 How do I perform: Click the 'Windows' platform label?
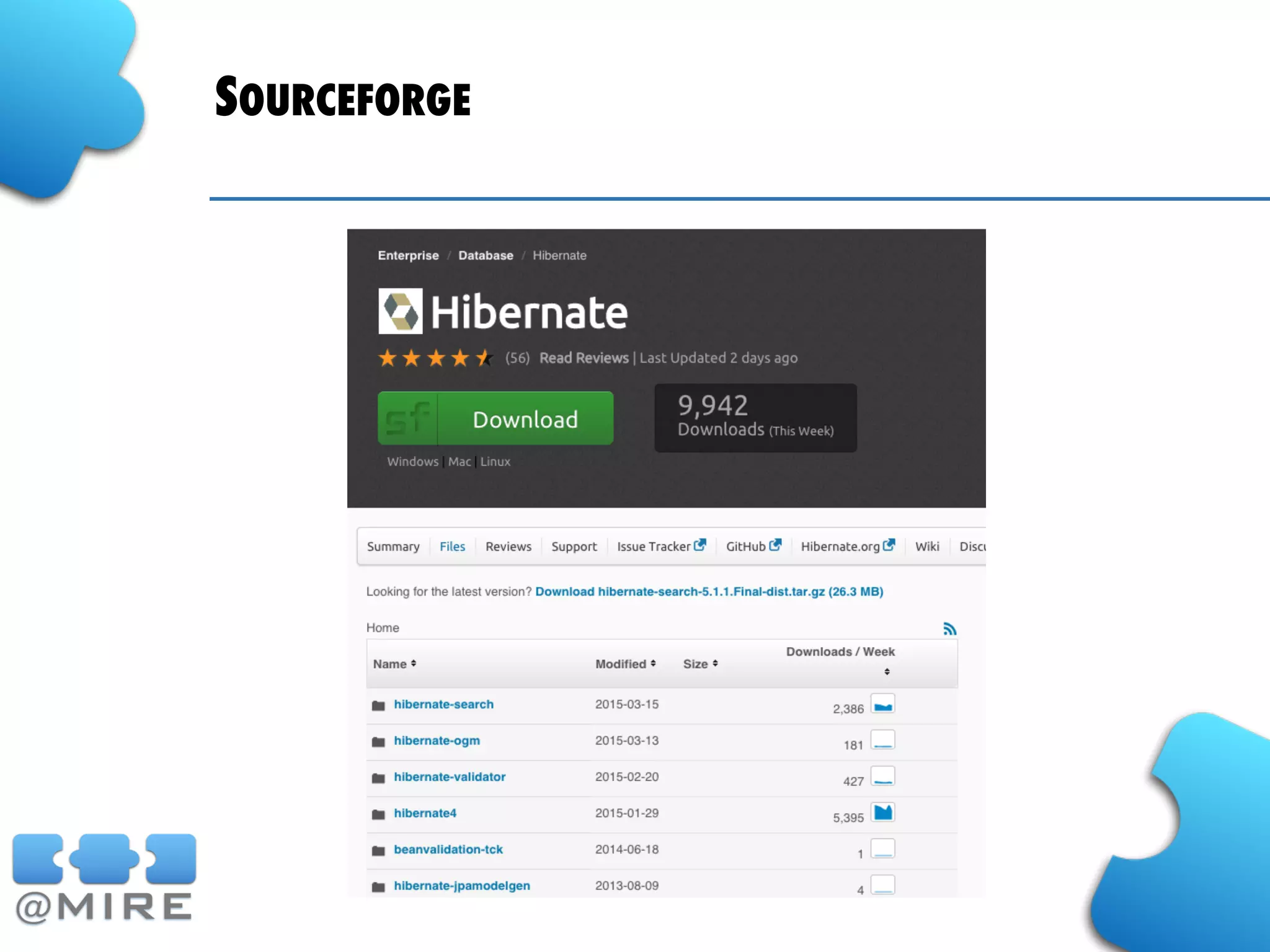(x=413, y=462)
